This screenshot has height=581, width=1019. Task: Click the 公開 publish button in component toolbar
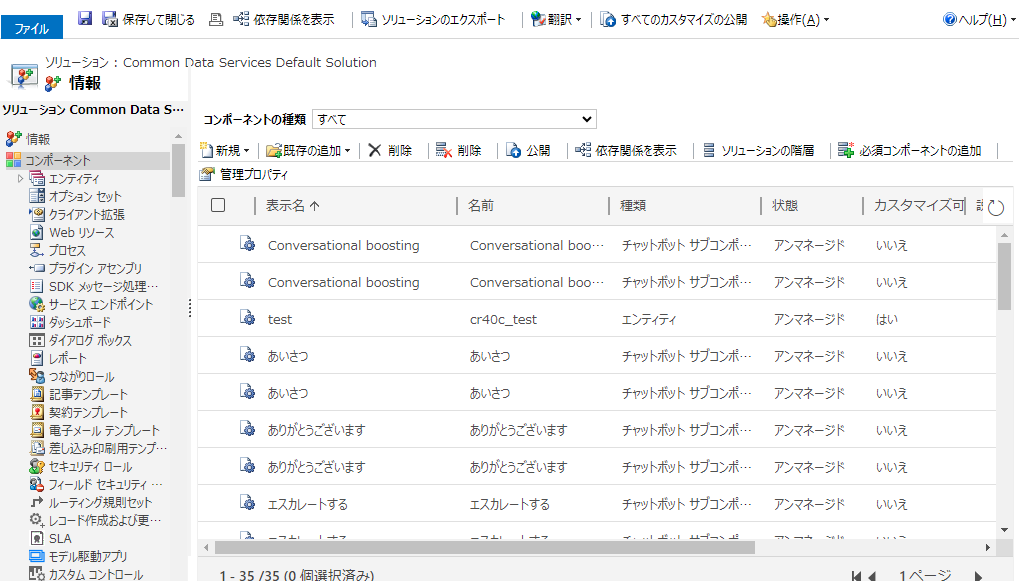(528, 150)
